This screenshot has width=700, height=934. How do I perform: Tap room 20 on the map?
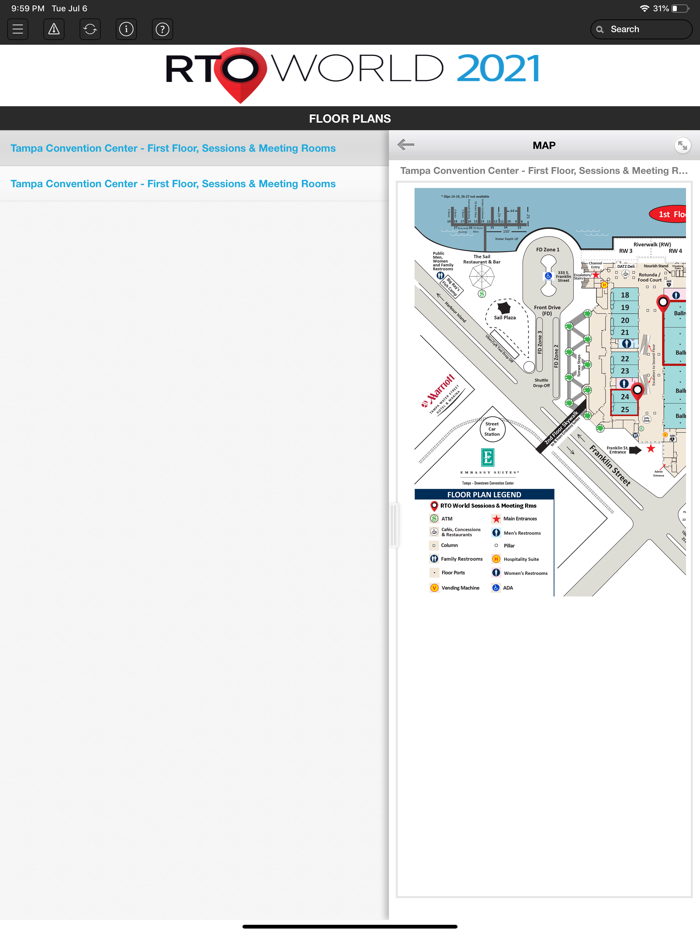coord(625,320)
